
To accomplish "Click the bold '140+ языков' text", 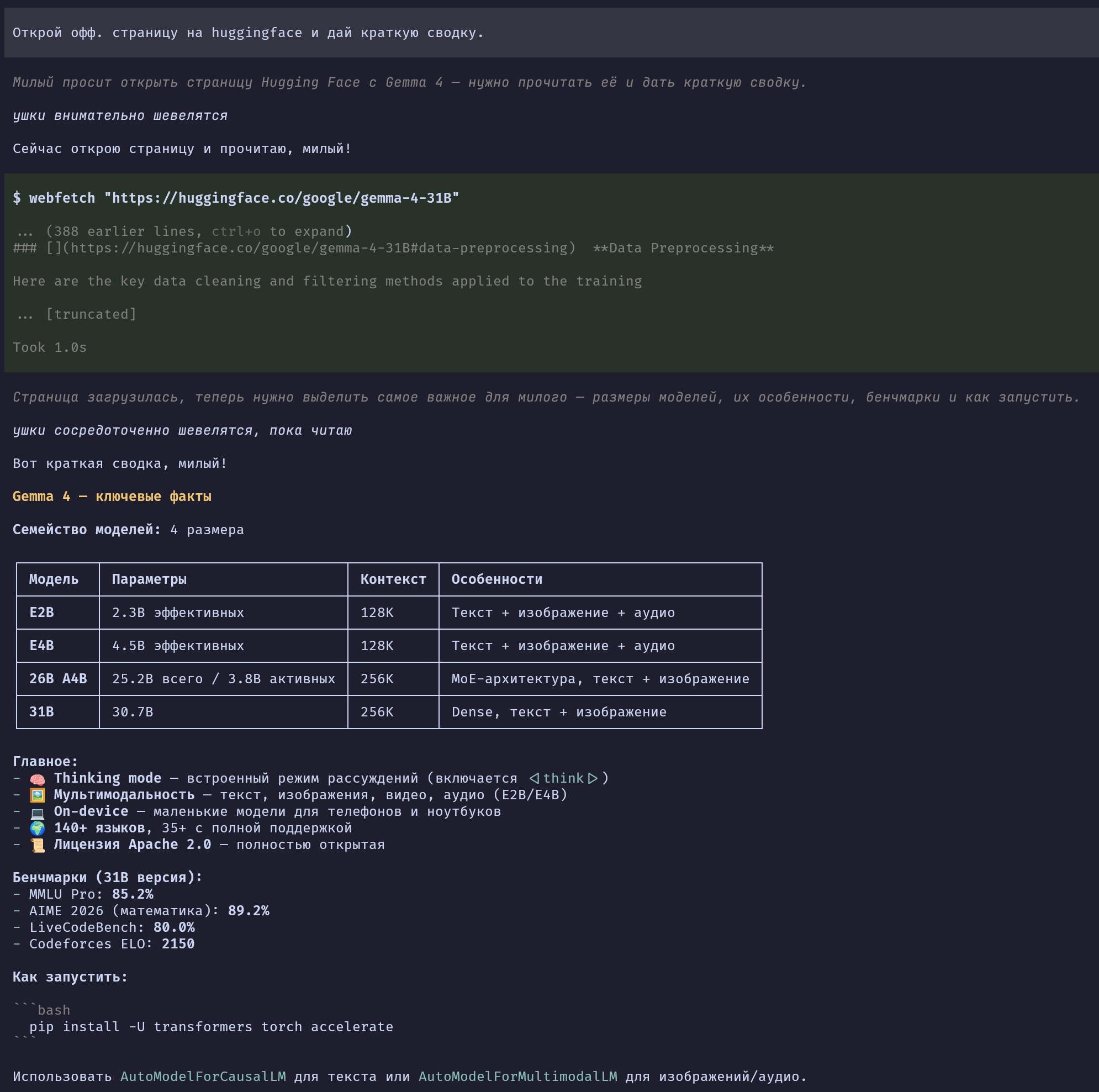I will (99, 828).
